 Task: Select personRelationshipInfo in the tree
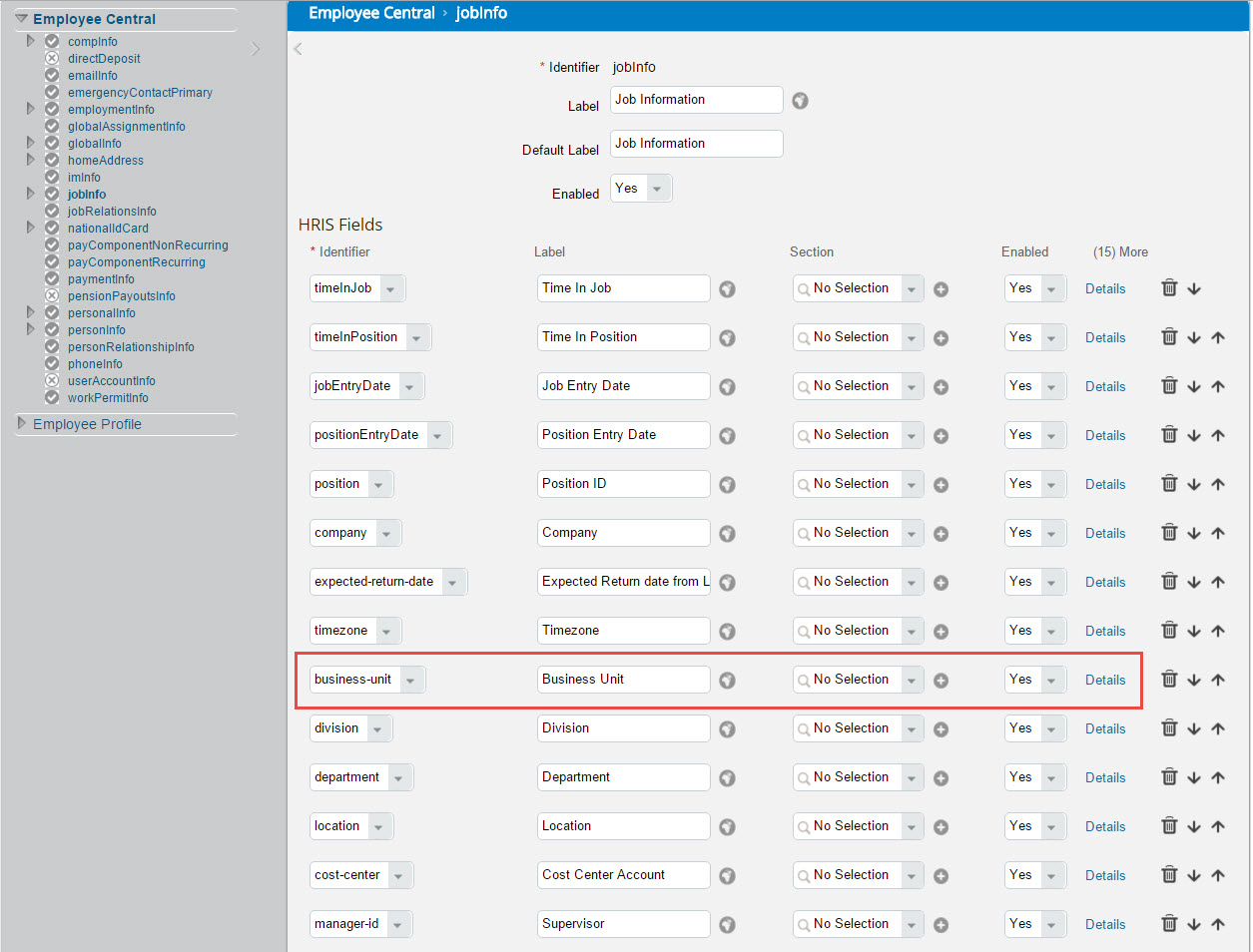[x=131, y=347]
